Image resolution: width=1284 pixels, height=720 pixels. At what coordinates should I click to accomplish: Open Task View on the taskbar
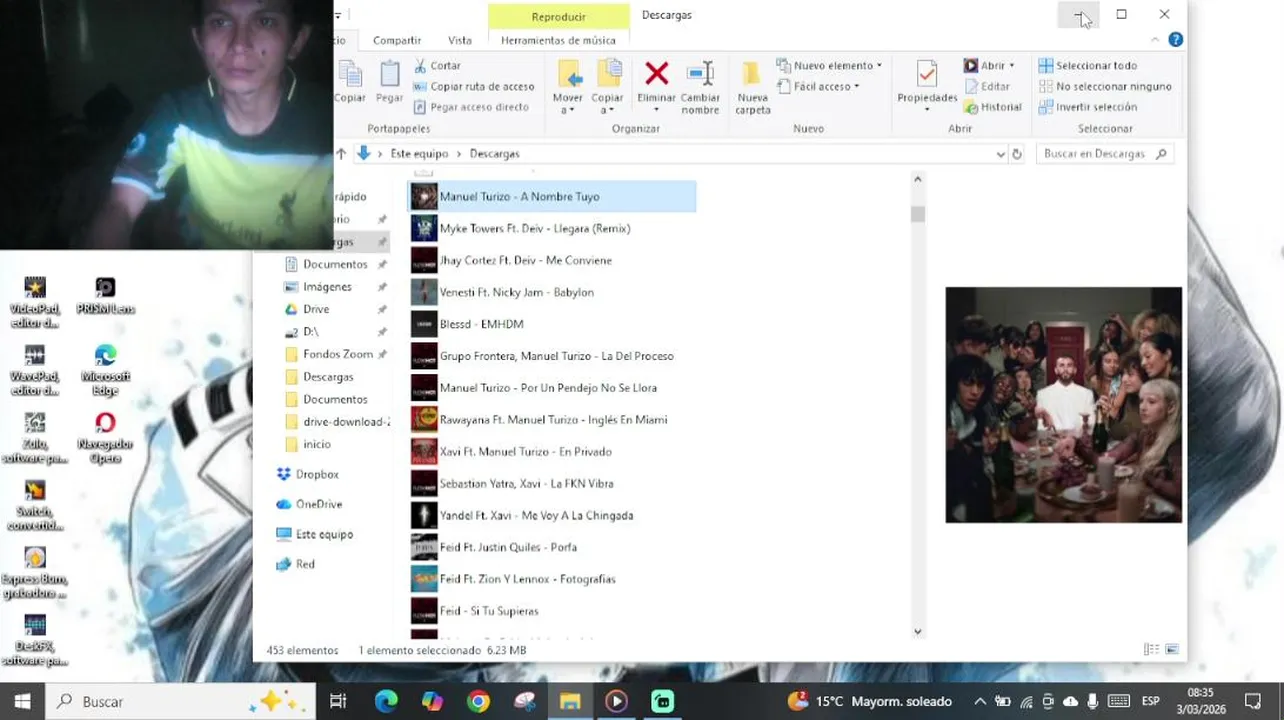pos(338,702)
